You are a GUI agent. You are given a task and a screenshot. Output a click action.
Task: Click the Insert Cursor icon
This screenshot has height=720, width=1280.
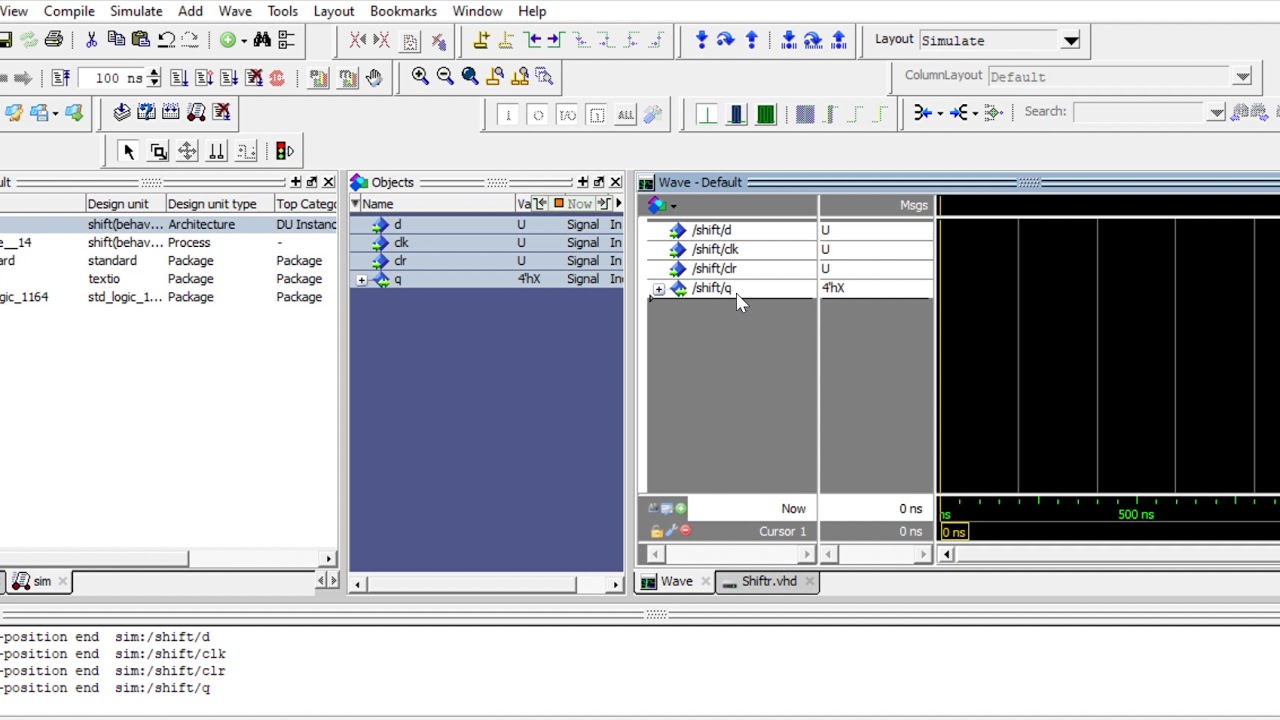click(481, 40)
